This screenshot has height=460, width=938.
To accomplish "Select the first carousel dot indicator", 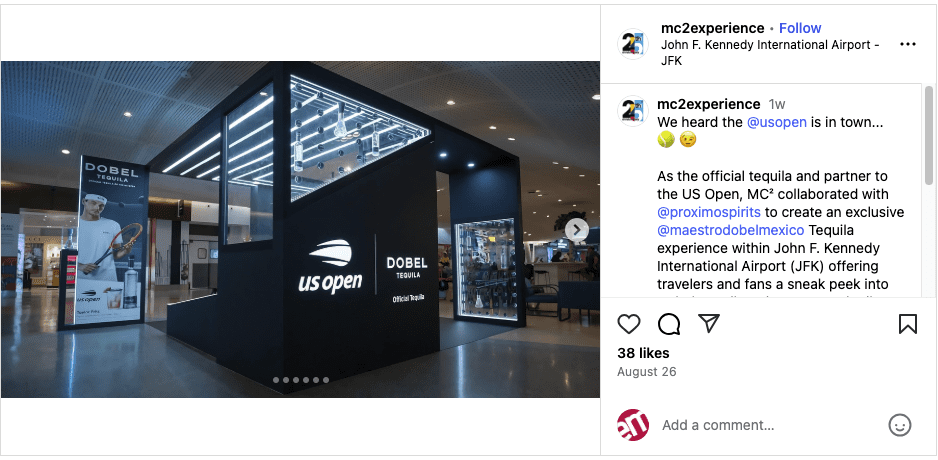I will point(276,380).
